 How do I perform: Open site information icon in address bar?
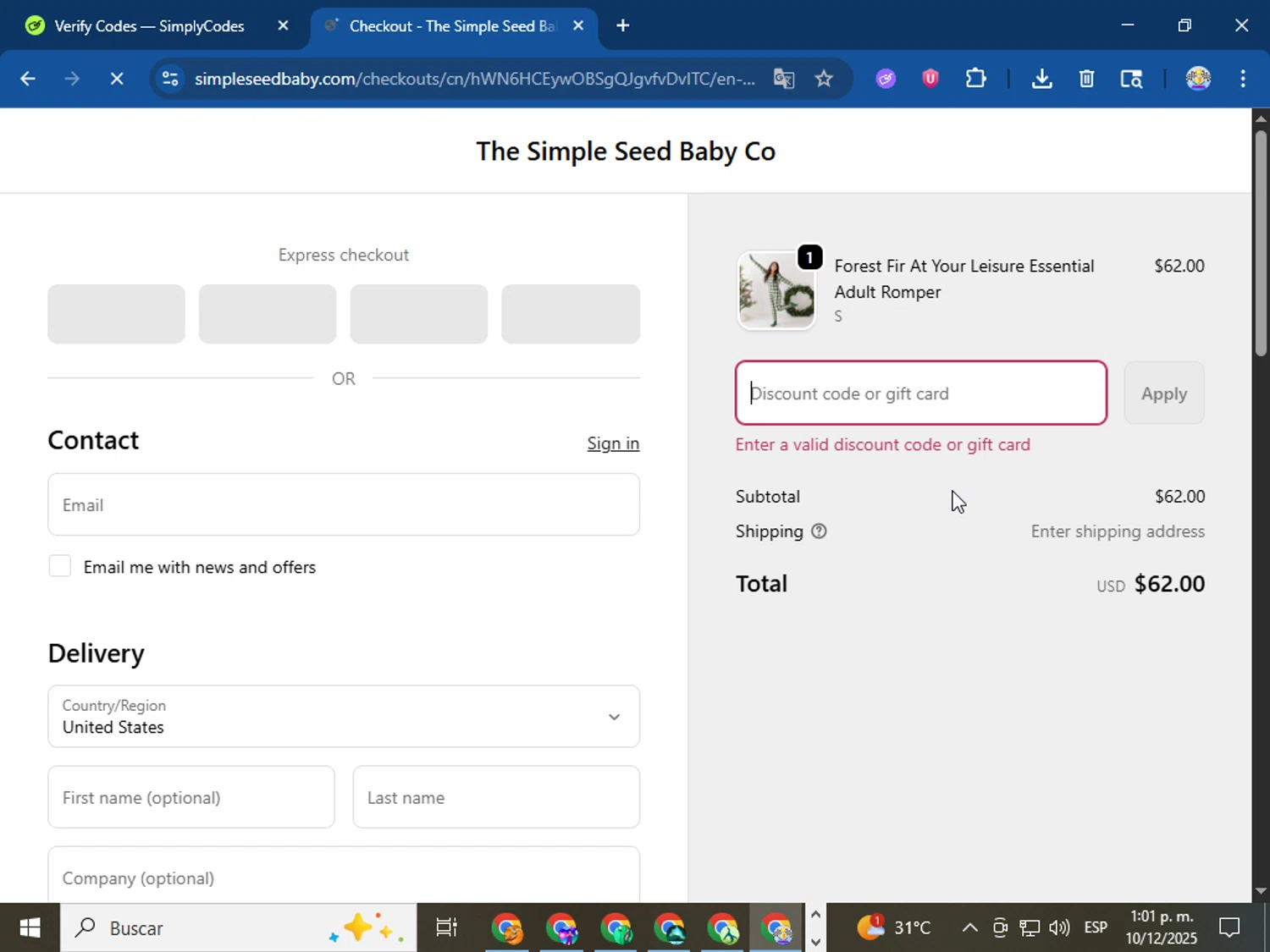(170, 79)
